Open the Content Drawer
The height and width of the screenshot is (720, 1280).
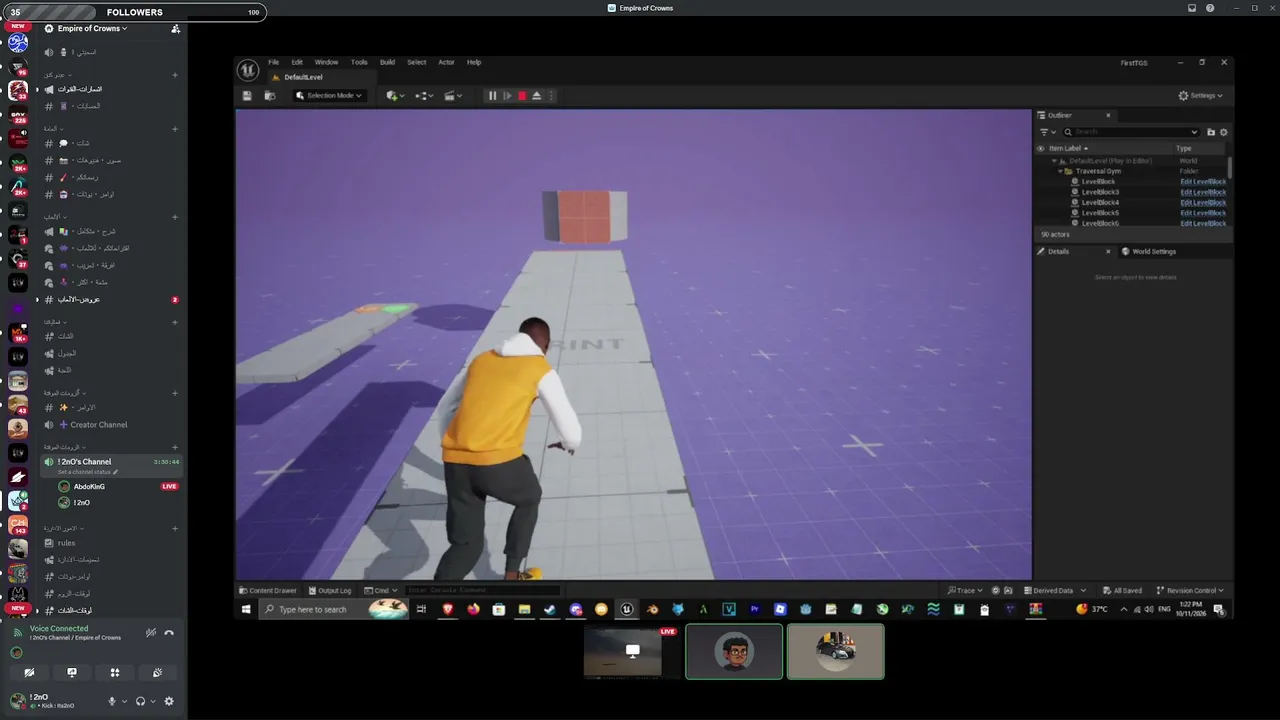[x=267, y=590]
